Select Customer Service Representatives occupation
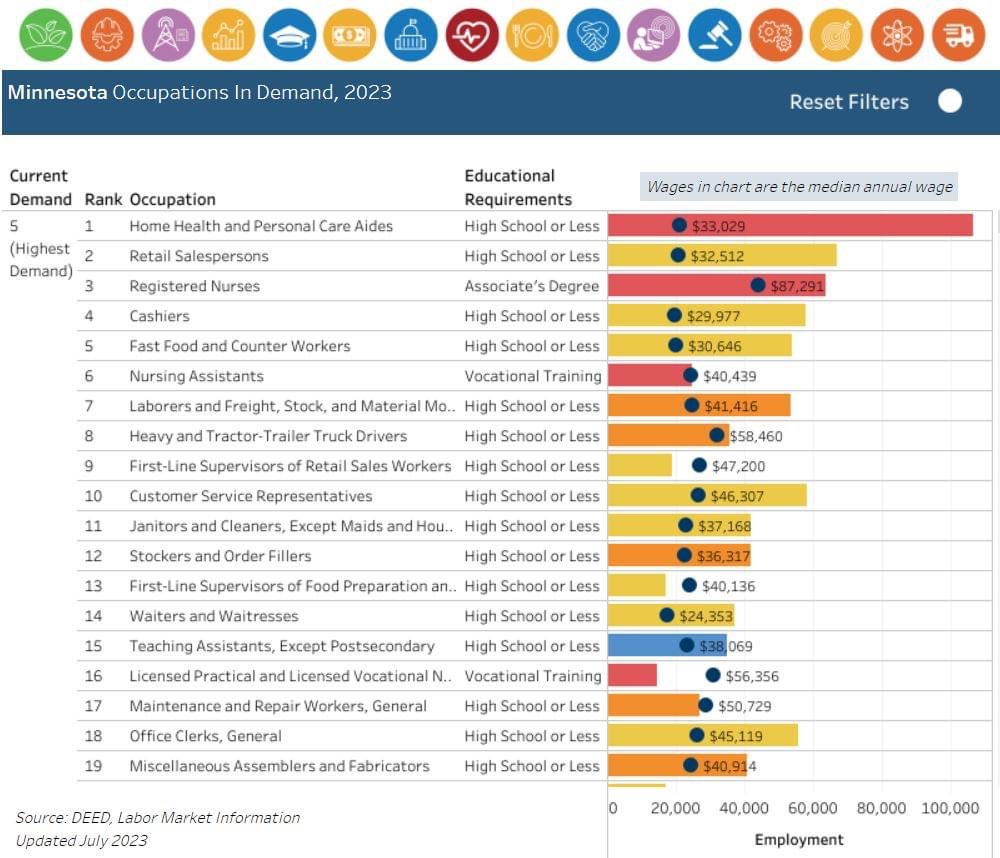1000x858 pixels. pyautogui.click(x=251, y=496)
